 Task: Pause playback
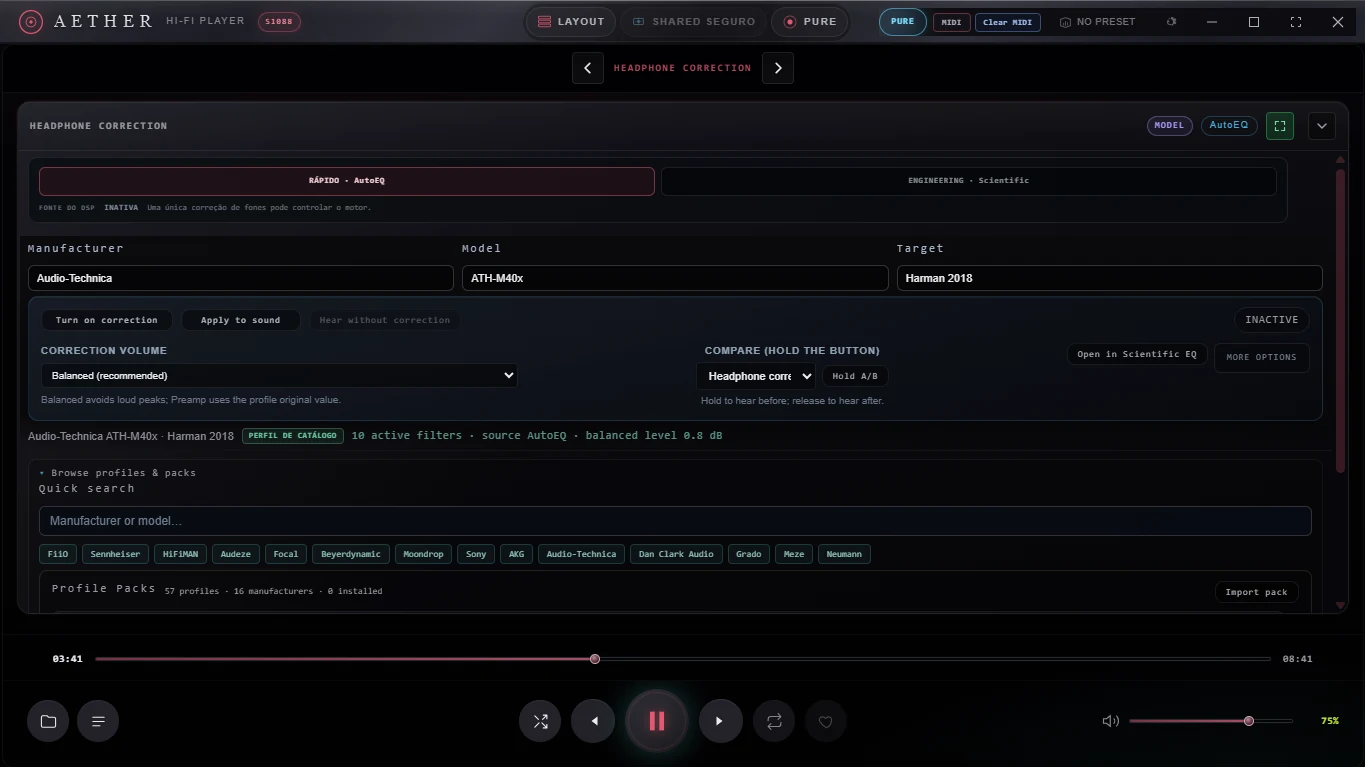click(657, 721)
